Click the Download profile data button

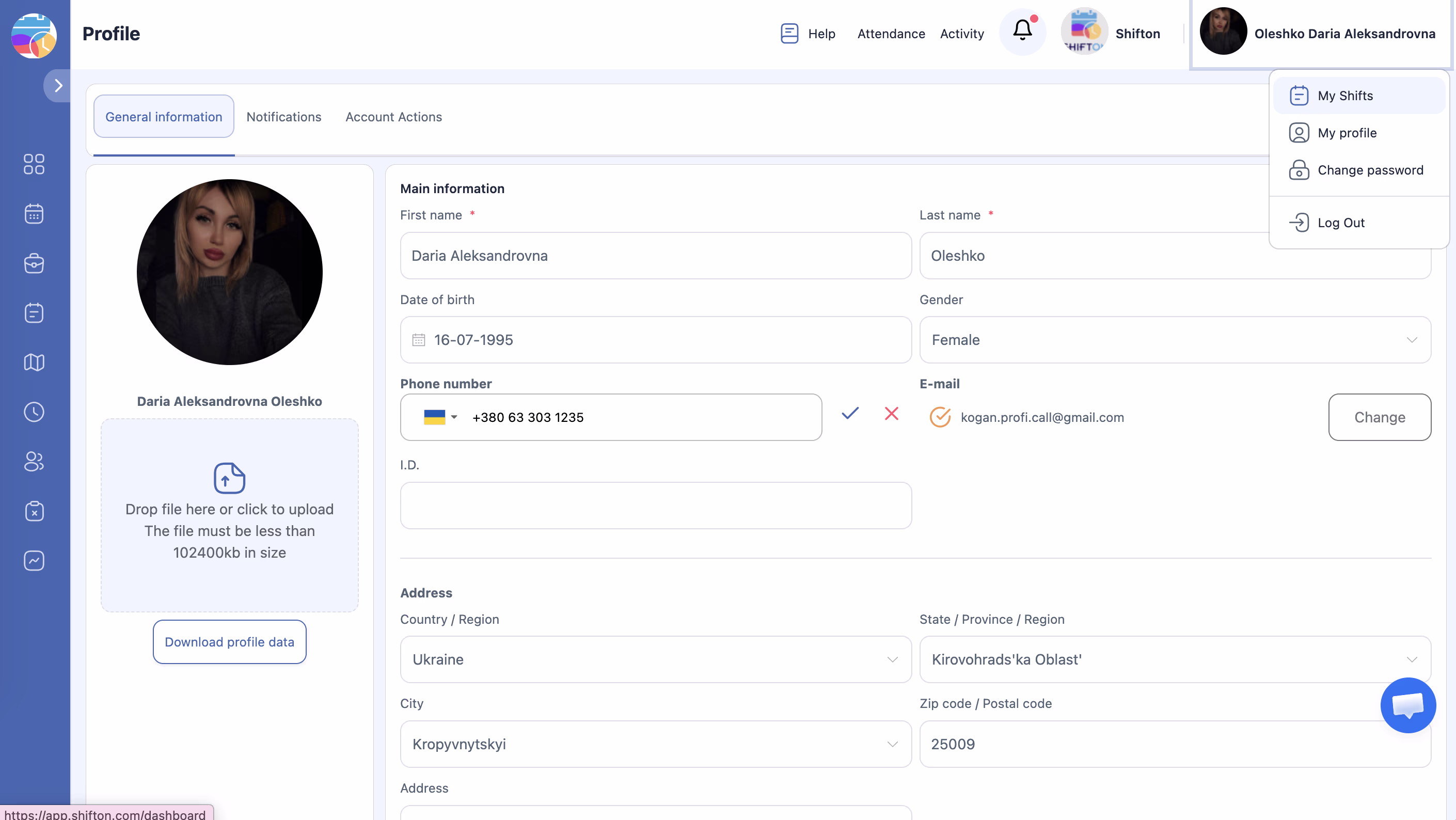tap(229, 641)
